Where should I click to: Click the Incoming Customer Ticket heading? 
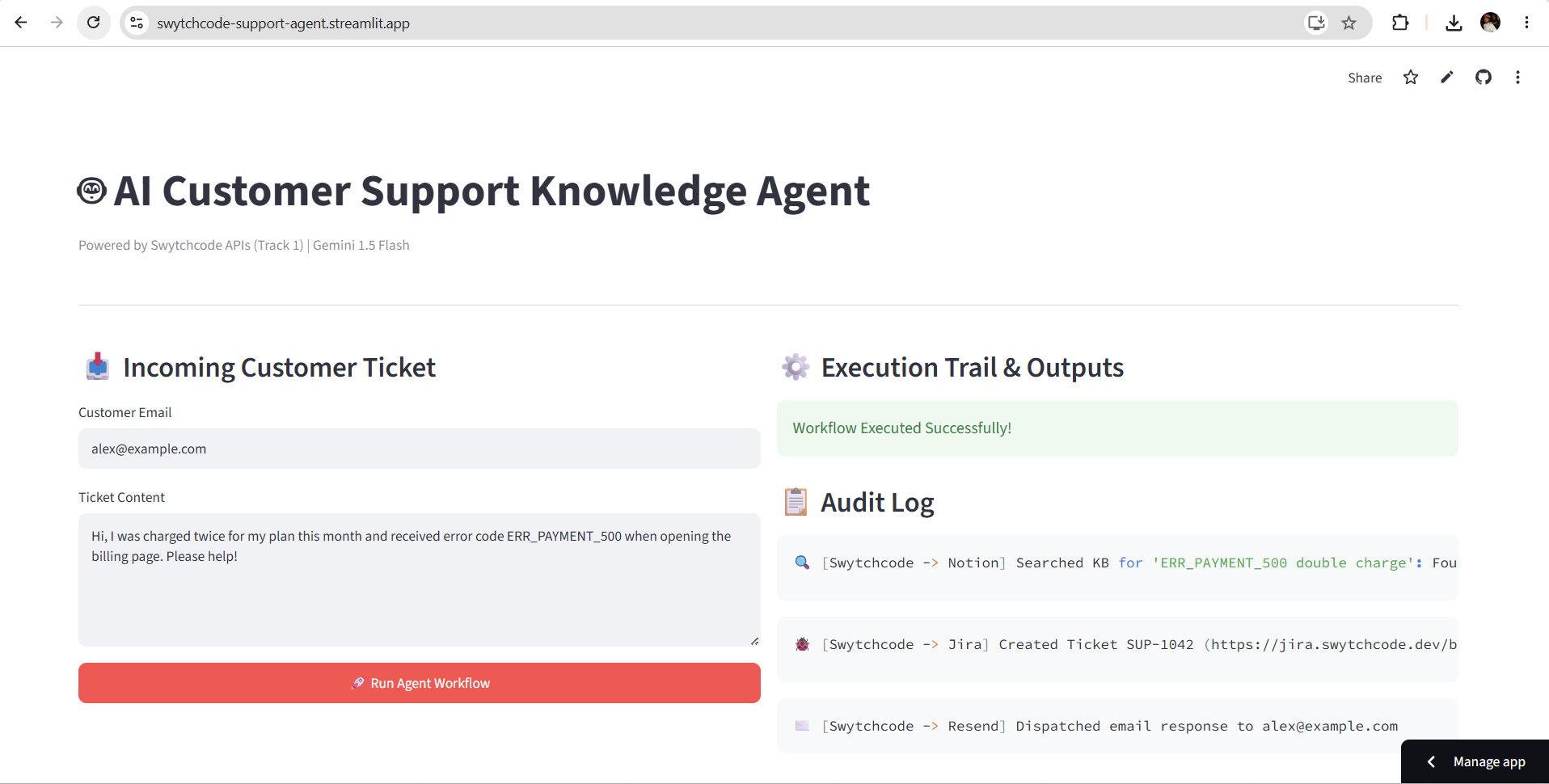click(x=260, y=368)
